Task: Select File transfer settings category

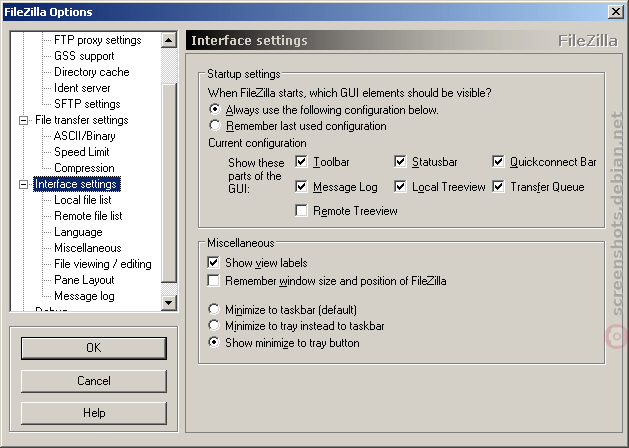Action: pyautogui.click(x=82, y=120)
